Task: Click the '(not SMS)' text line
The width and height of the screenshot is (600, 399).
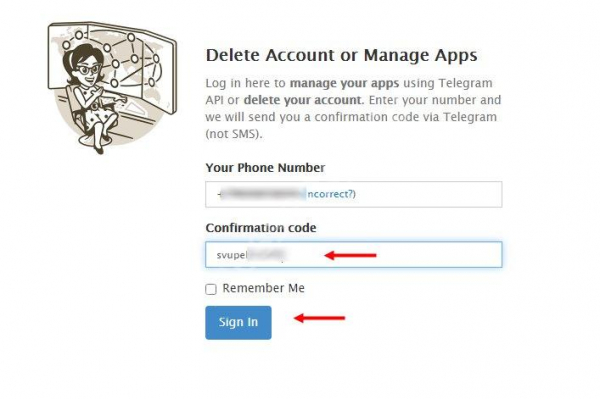Action: 234,134
